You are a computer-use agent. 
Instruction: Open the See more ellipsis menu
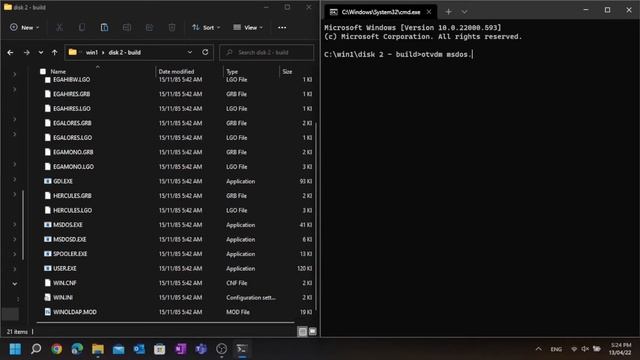tap(282, 27)
